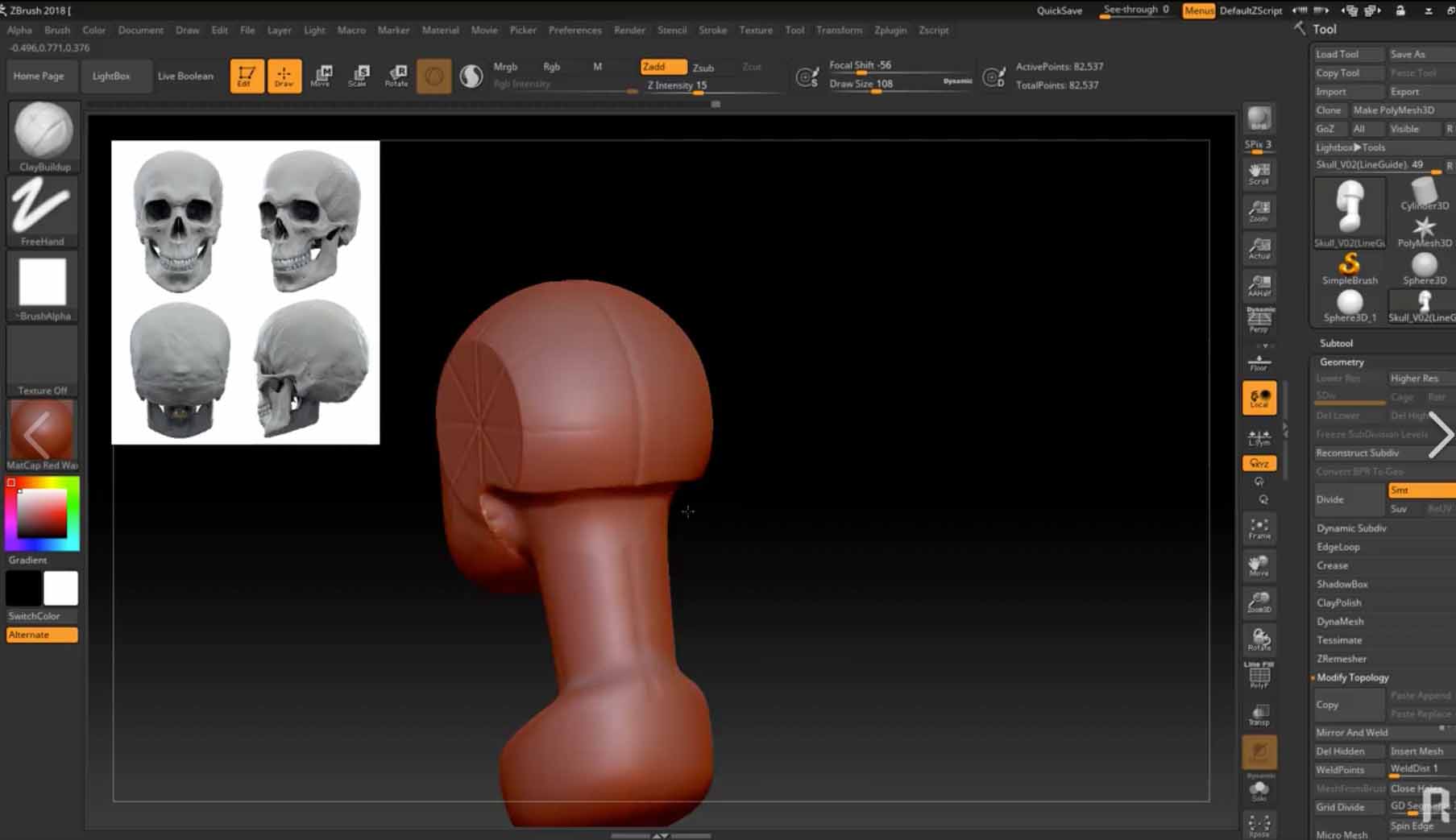1456x840 pixels.
Task: Expand the DynaMesh subsection
Action: pyautogui.click(x=1340, y=622)
